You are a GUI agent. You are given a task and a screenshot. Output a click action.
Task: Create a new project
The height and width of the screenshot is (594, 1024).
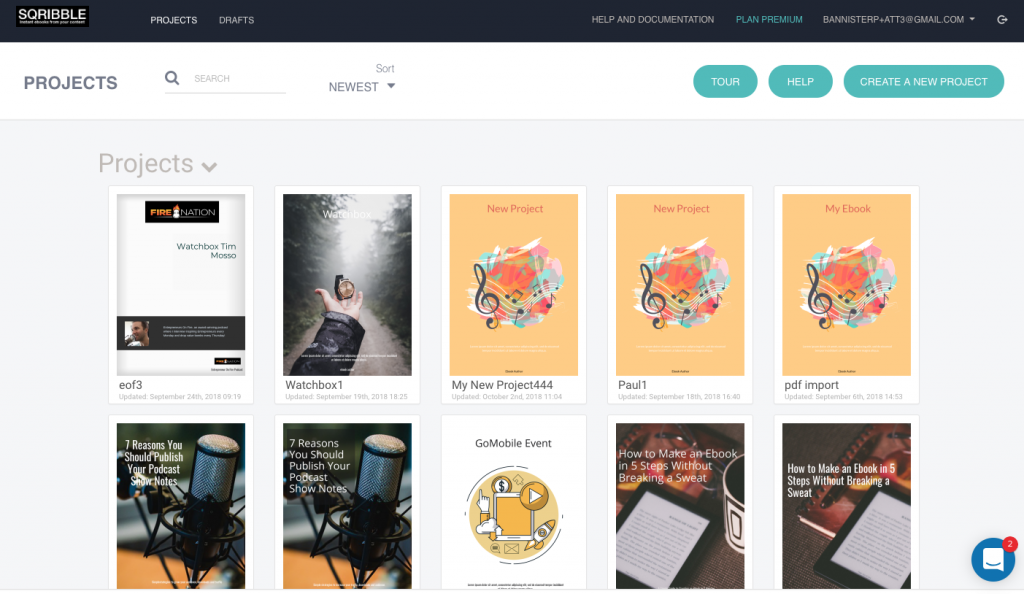[x=923, y=82]
